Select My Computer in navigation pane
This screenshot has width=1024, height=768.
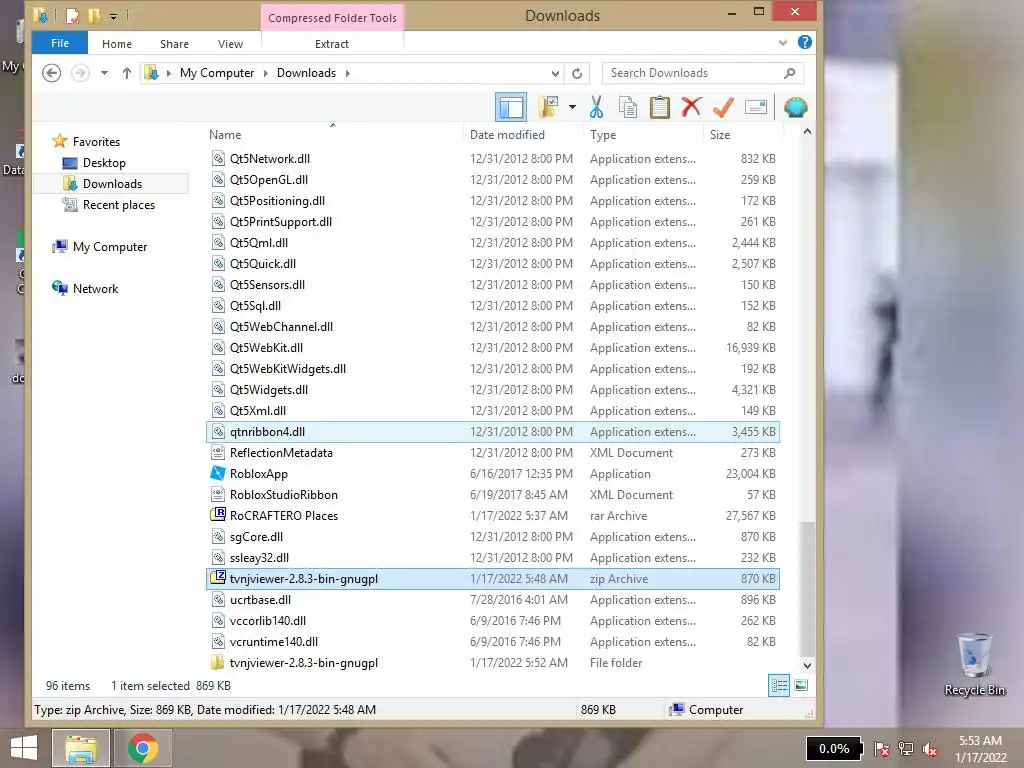(x=110, y=246)
